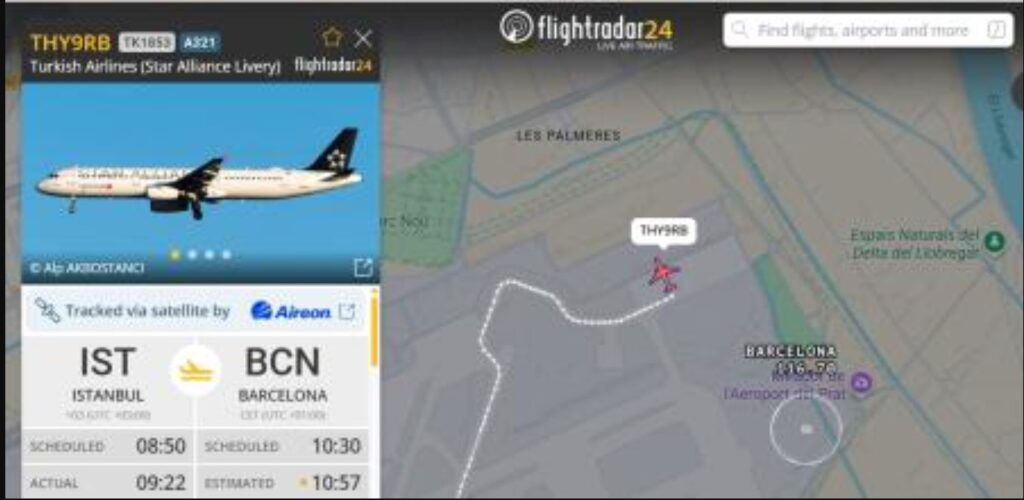Click the green Espais Naturals park pin
This screenshot has width=1024, height=500.
click(x=995, y=242)
